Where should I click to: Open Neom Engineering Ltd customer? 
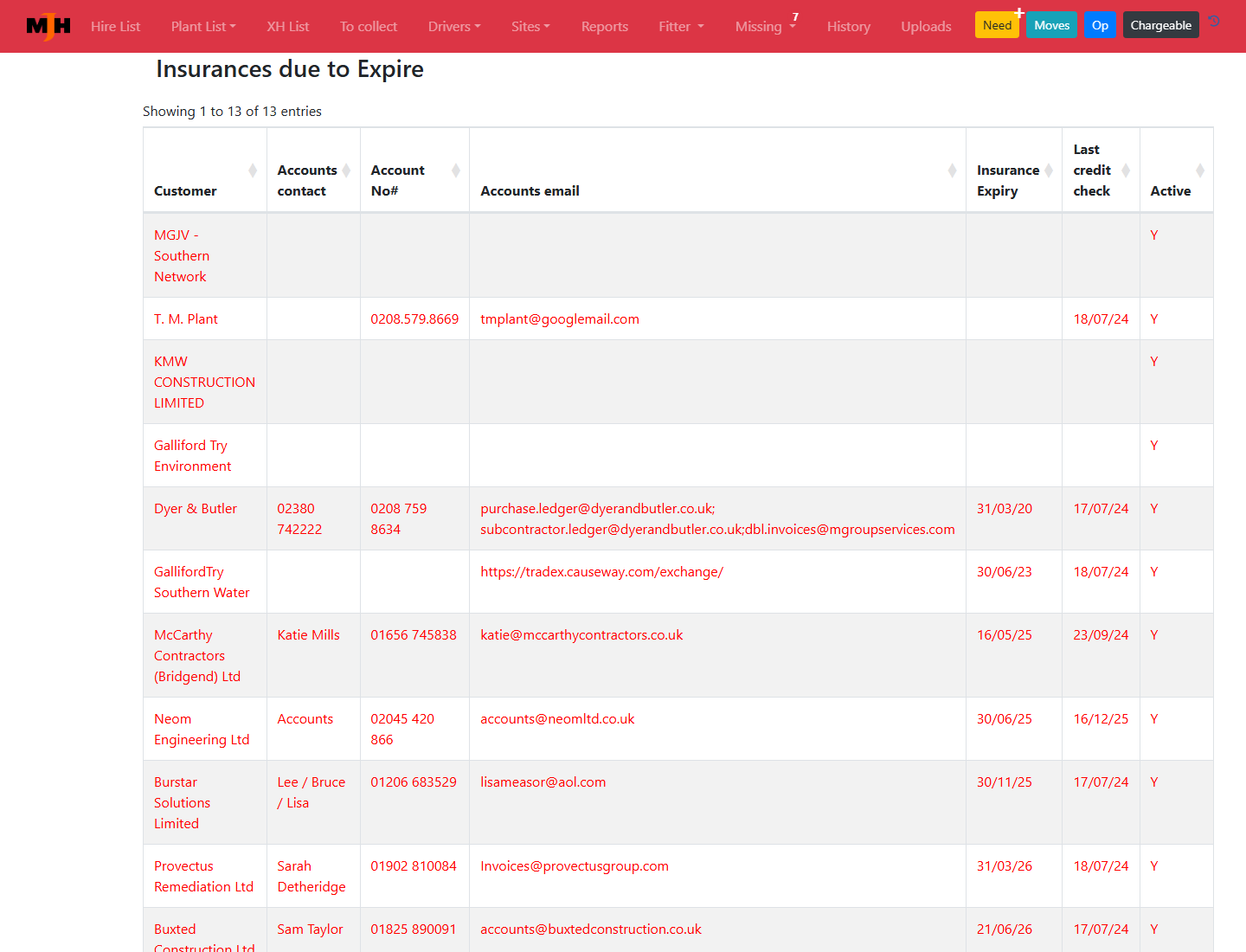[202, 730]
